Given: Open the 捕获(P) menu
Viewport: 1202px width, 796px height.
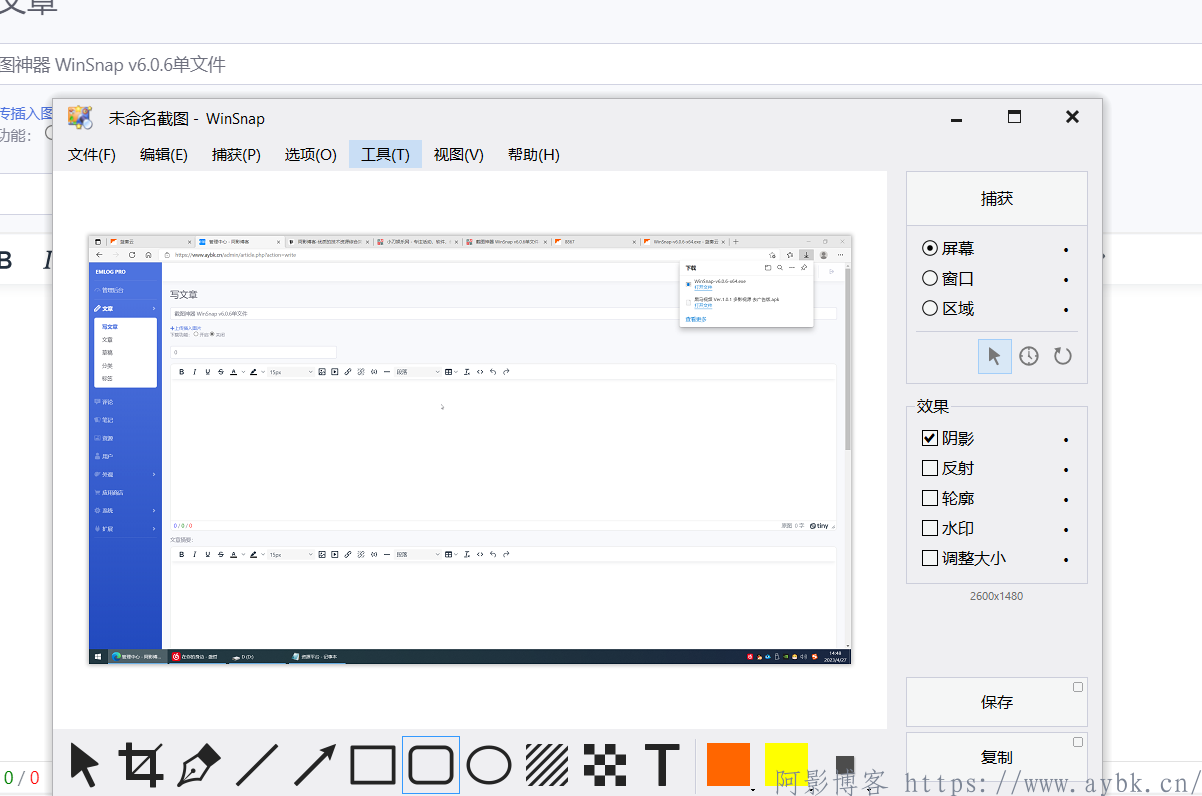Looking at the screenshot, I should point(236,154).
